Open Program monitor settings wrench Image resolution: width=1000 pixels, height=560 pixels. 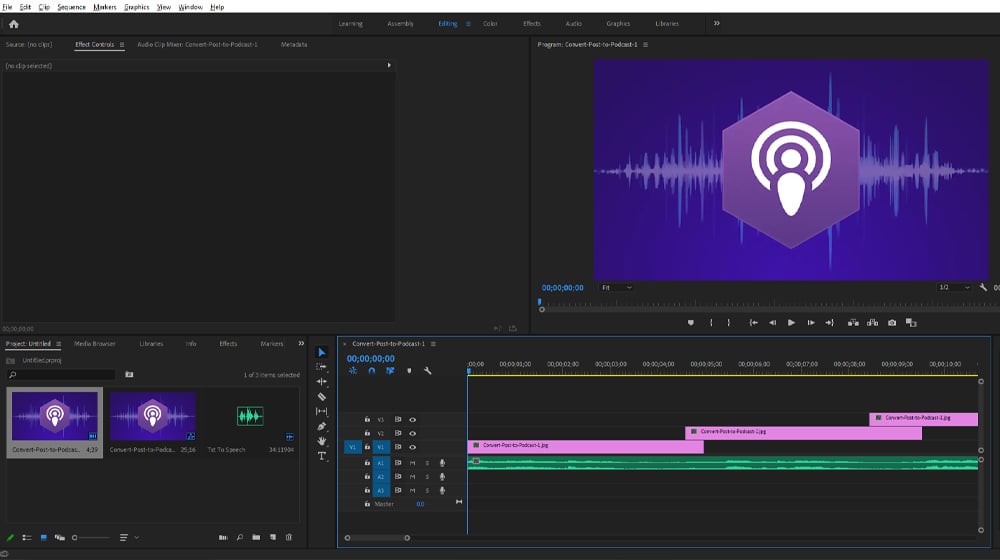coord(983,288)
